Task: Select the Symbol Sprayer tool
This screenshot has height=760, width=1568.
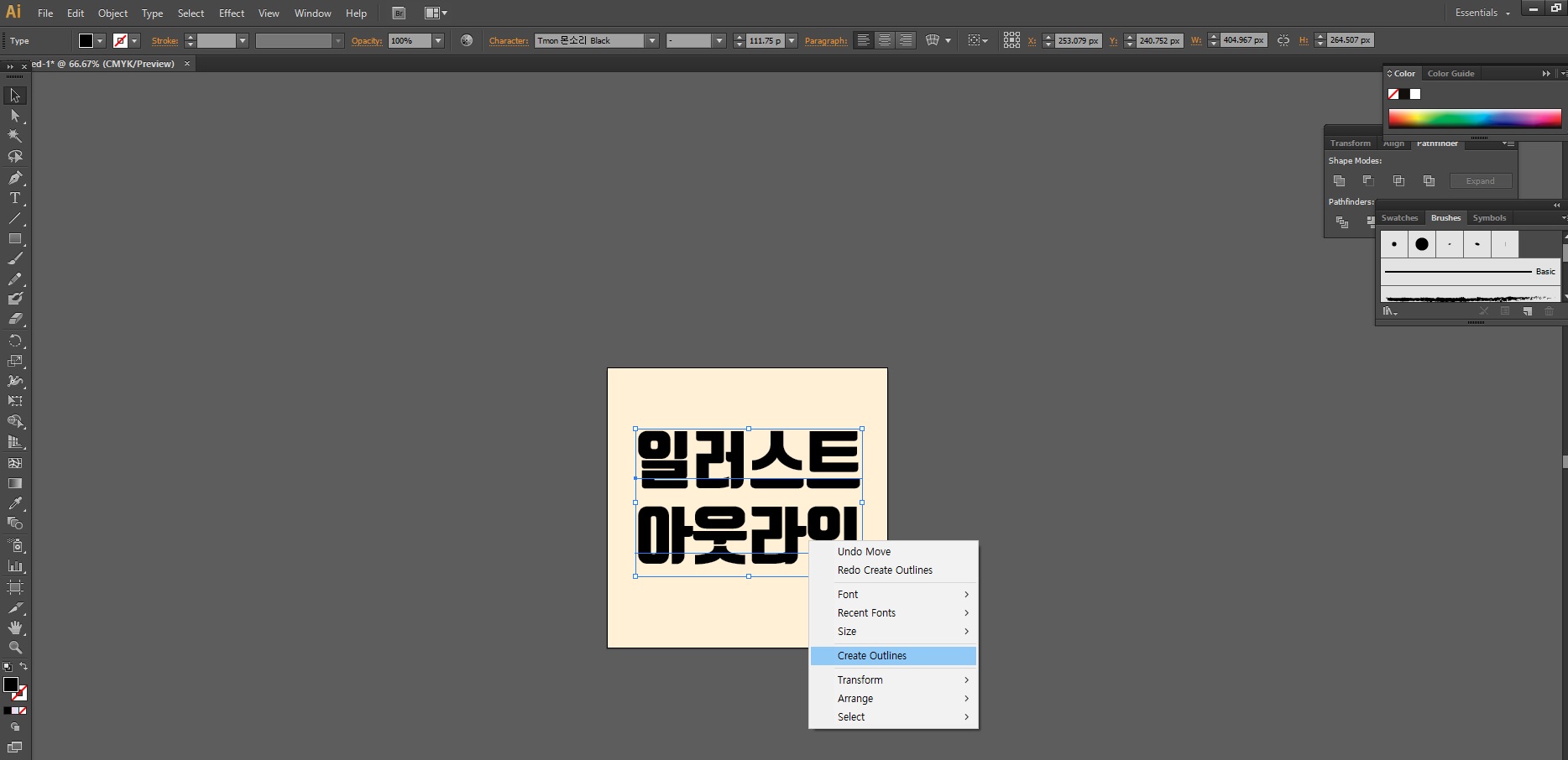Action: click(15, 545)
